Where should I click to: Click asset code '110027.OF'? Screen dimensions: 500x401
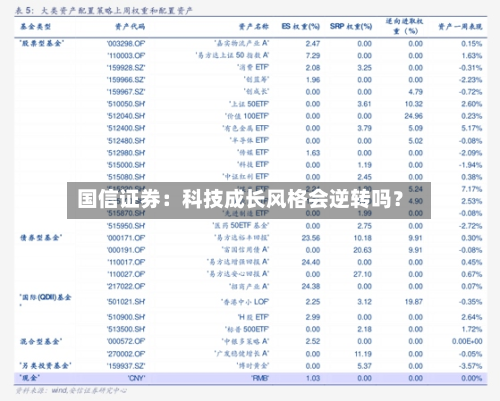pos(126,274)
